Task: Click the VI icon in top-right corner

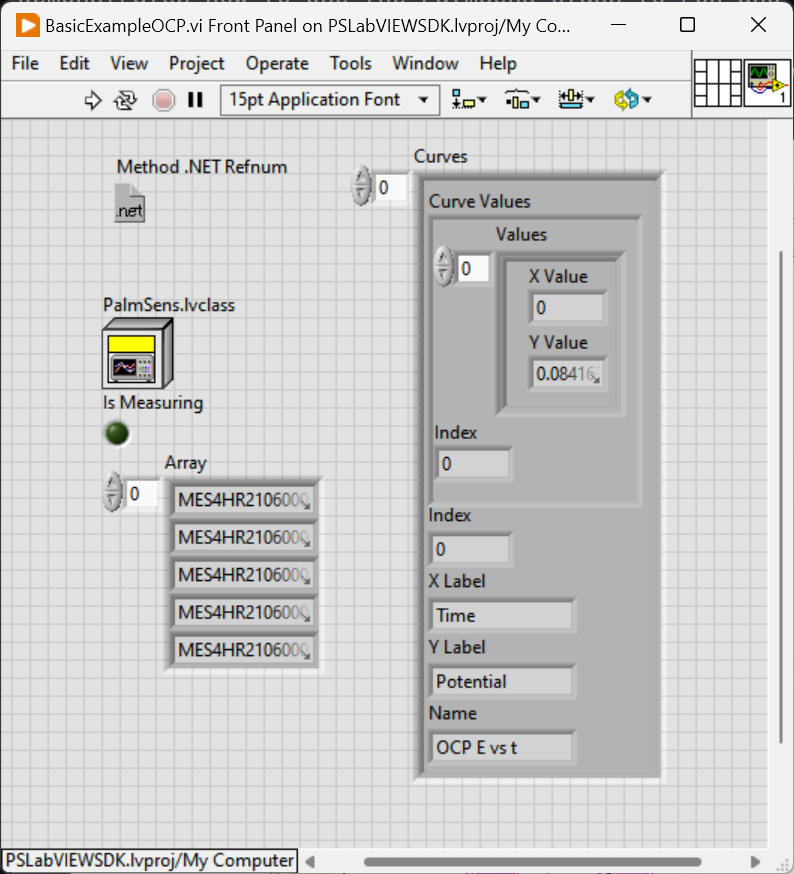Action: 767,83
